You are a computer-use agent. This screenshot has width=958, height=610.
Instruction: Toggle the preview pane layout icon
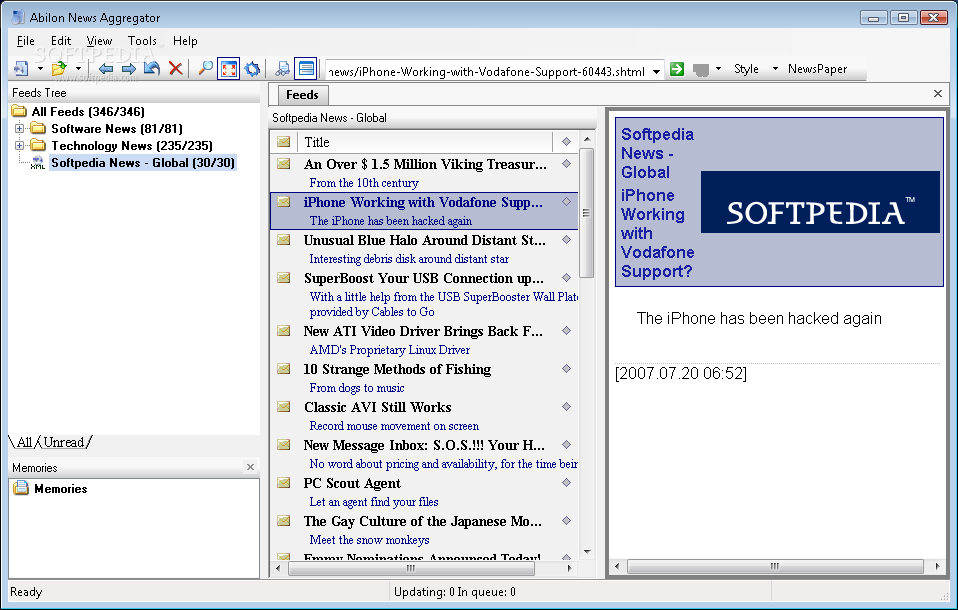(x=305, y=68)
